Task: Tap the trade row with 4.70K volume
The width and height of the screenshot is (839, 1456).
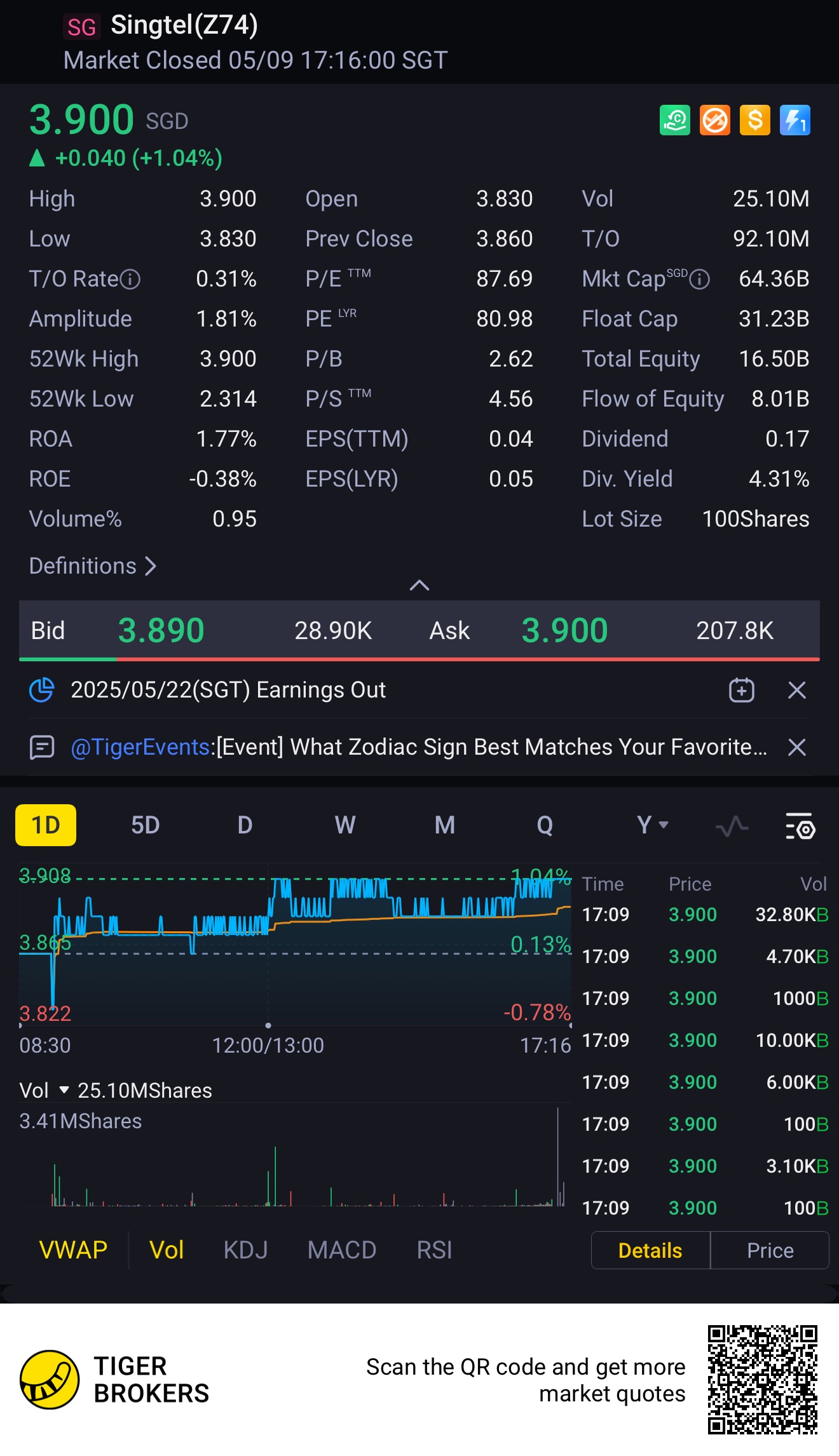Action: point(706,957)
